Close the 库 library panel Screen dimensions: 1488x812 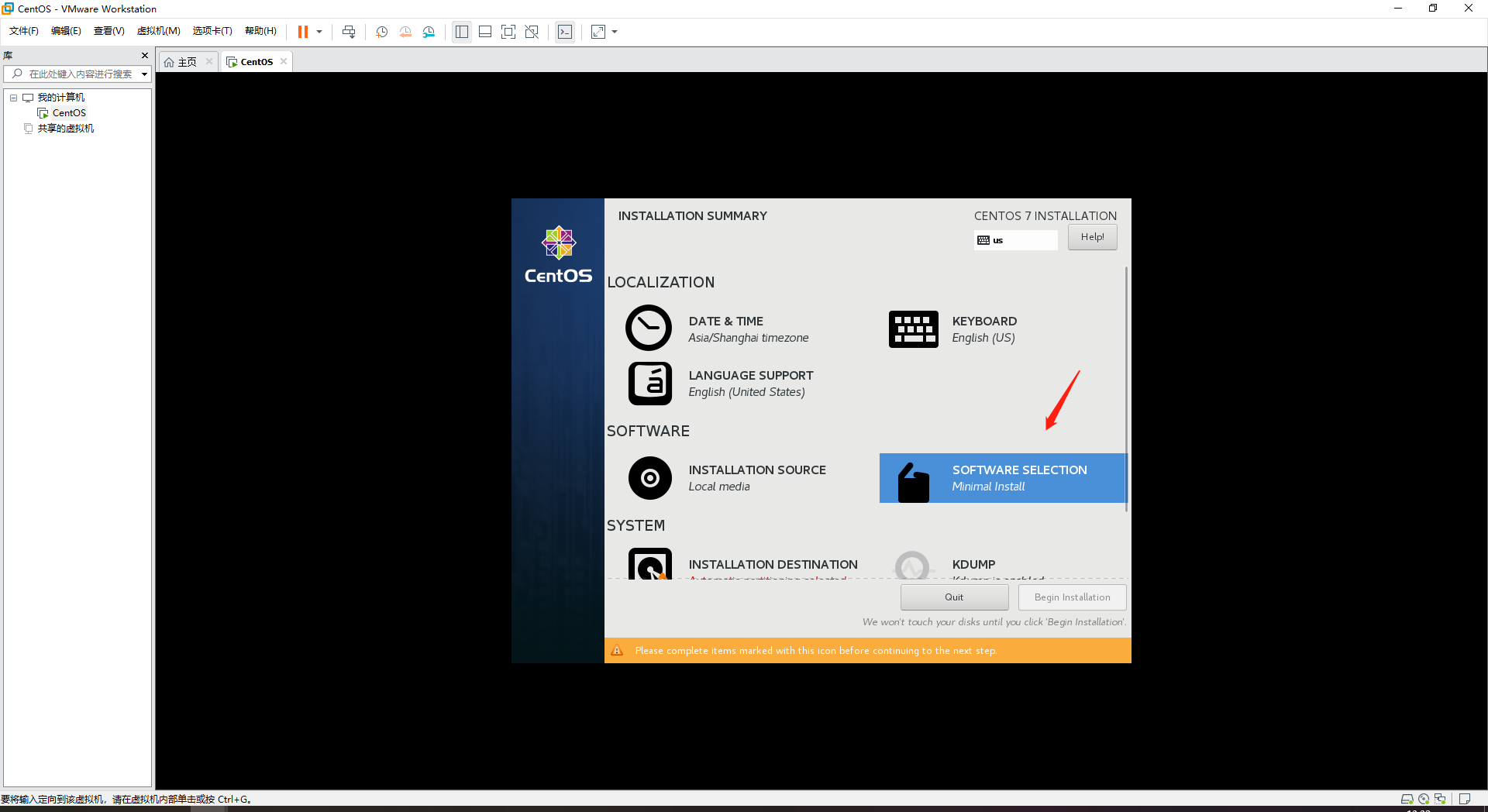tap(145, 55)
